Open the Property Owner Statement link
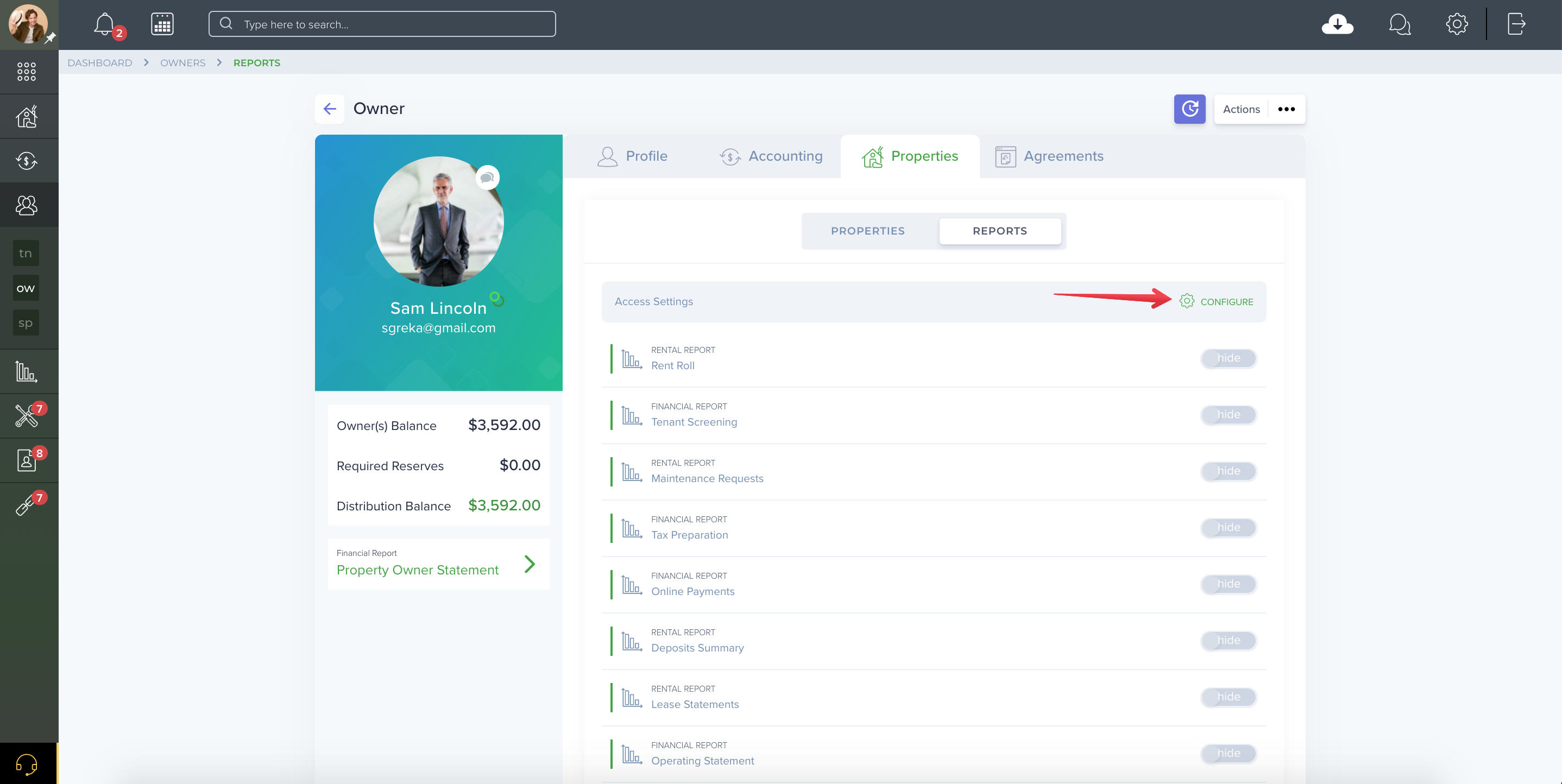Image resolution: width=1562 pixels, height=784 pixels. [417, 570]
